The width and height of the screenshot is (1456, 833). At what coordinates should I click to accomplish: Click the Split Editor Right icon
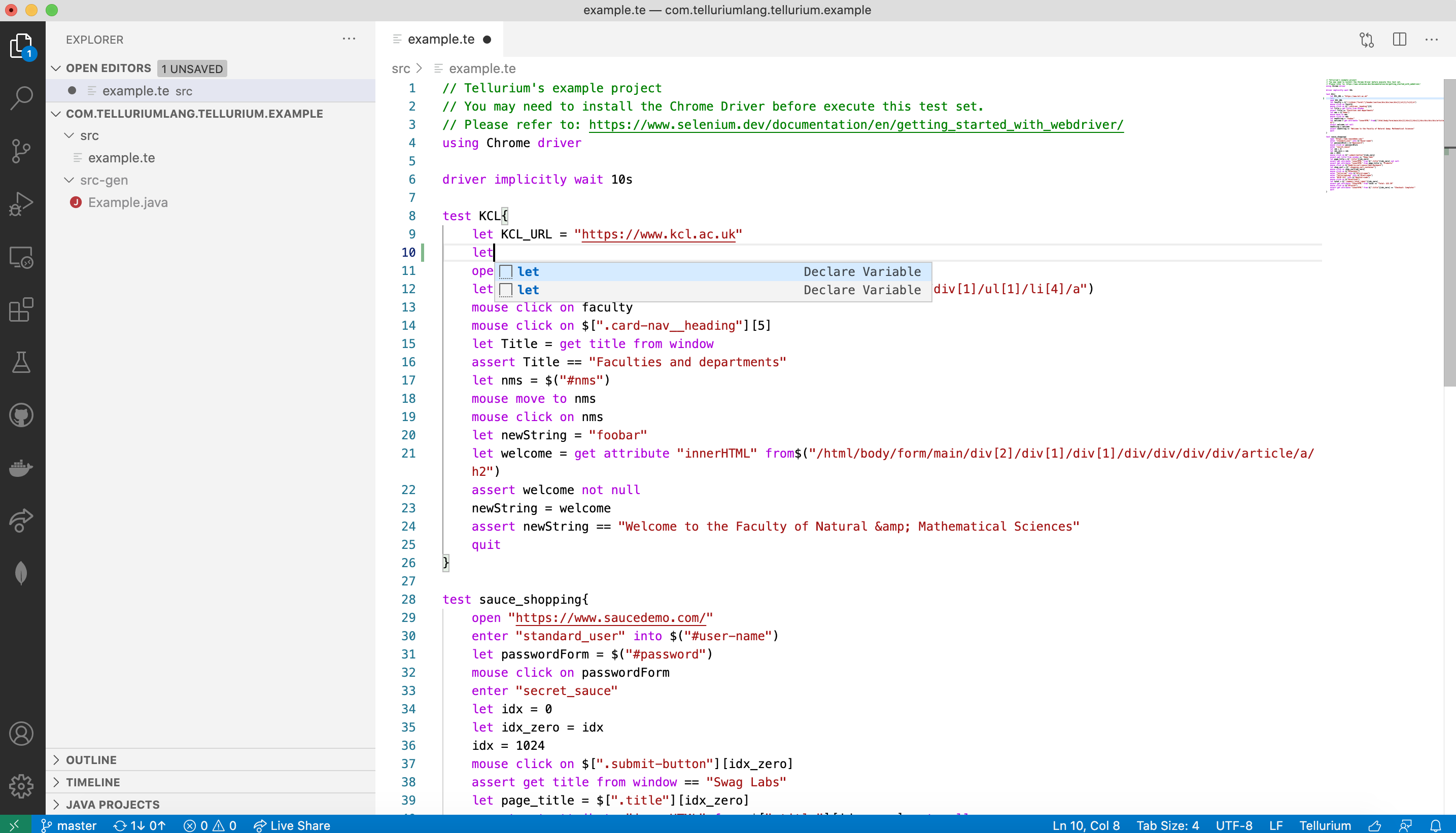[x=1399, y=40]
